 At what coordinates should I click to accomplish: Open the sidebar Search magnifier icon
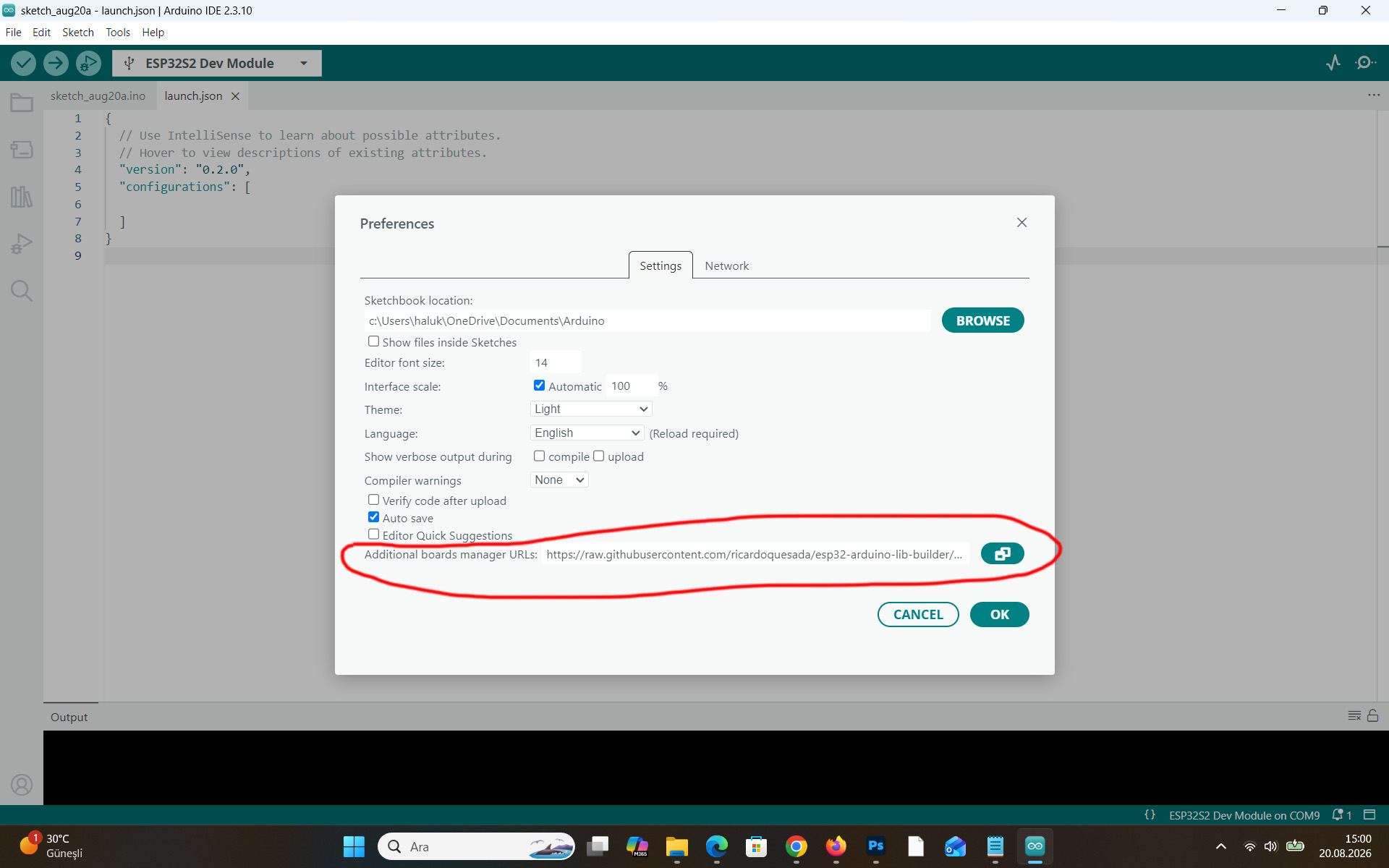[22, 291]
